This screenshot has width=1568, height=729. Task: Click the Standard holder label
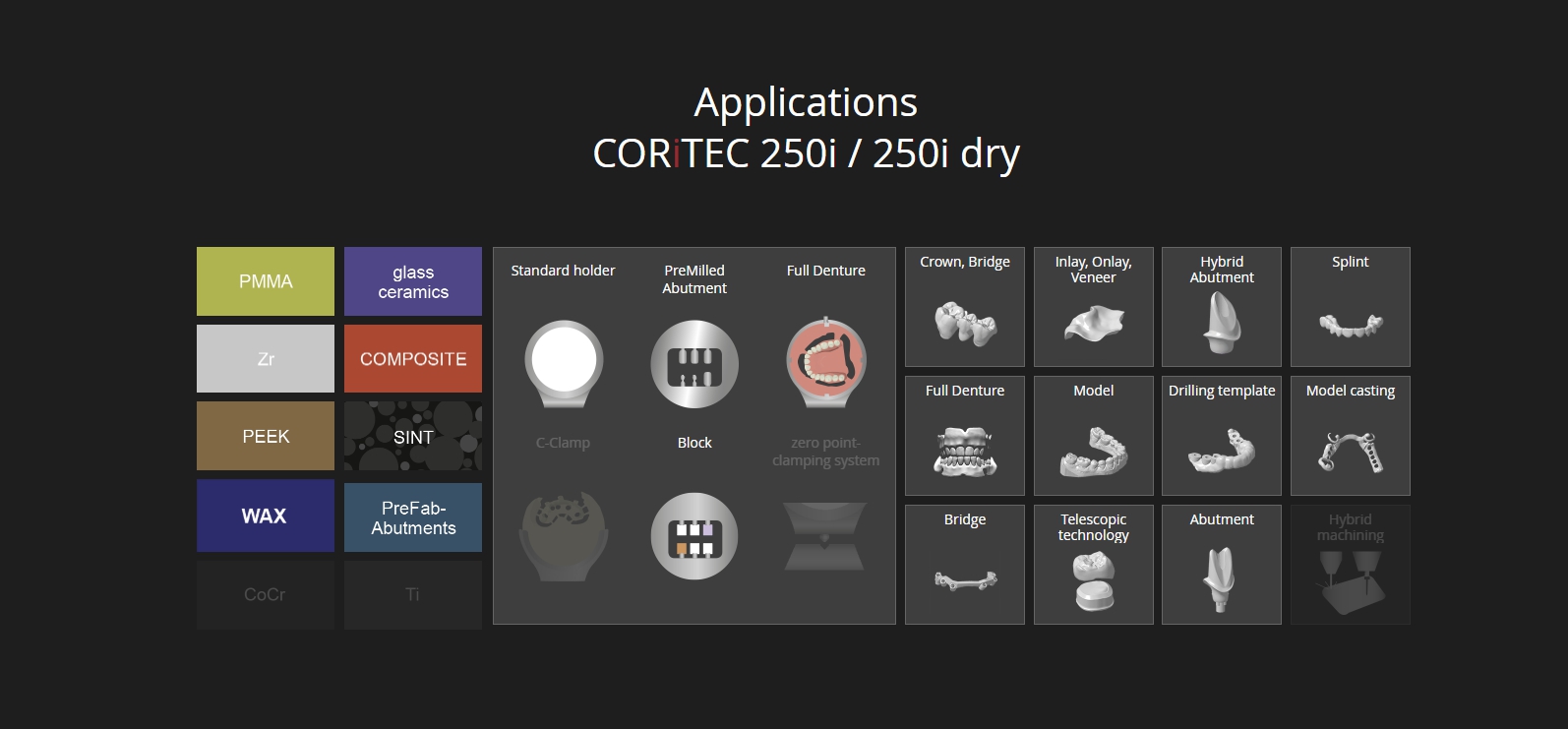tap(563, 271)
